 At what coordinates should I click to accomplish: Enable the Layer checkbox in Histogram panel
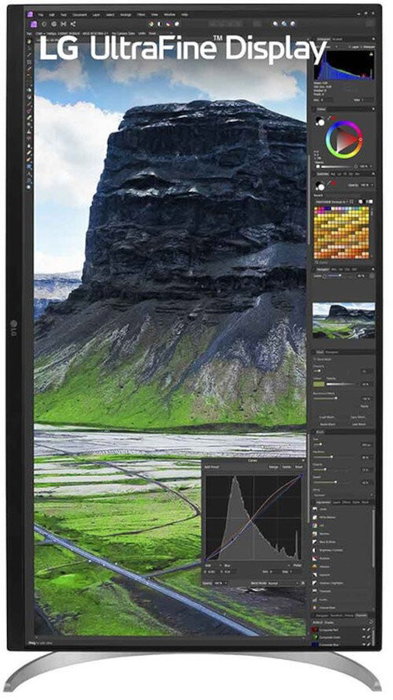point(349,46)
